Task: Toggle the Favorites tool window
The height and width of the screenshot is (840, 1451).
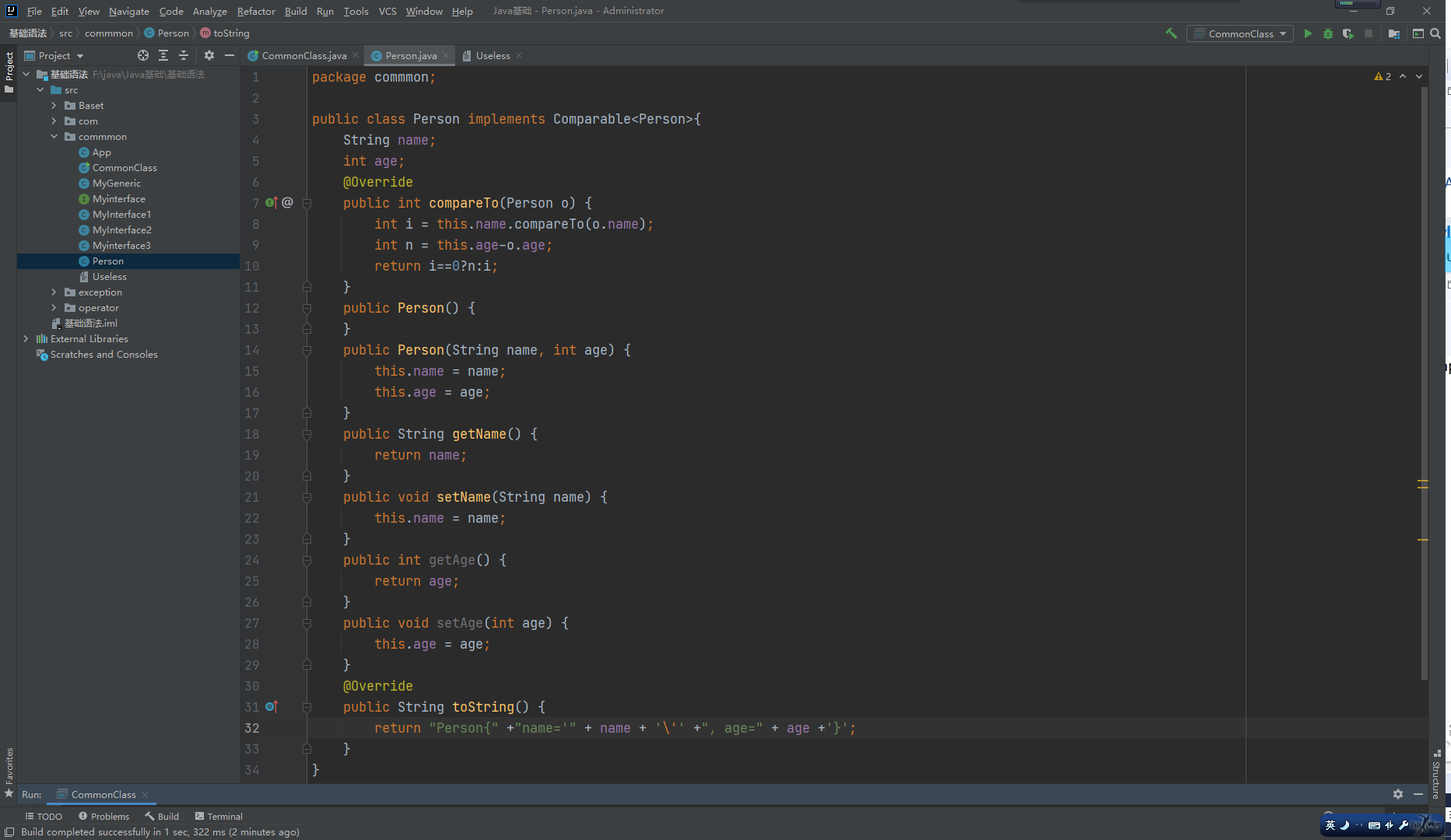Action: click(9, 773)
